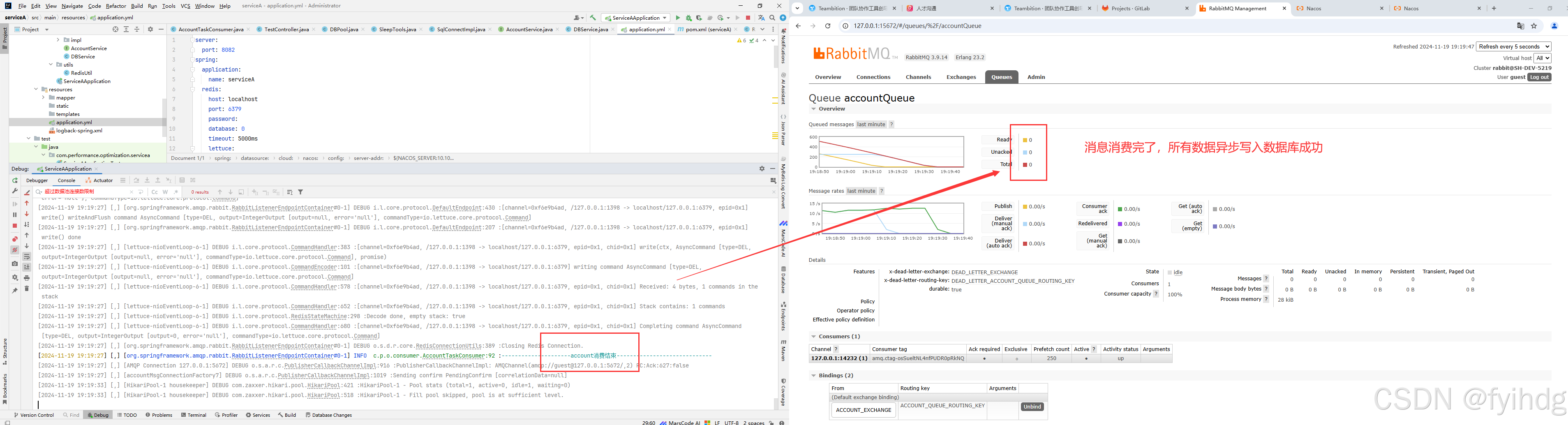Viewport: 1568px width, 425px height.
Task: Switch to the Debugger tab
Action: pos(37,180)
